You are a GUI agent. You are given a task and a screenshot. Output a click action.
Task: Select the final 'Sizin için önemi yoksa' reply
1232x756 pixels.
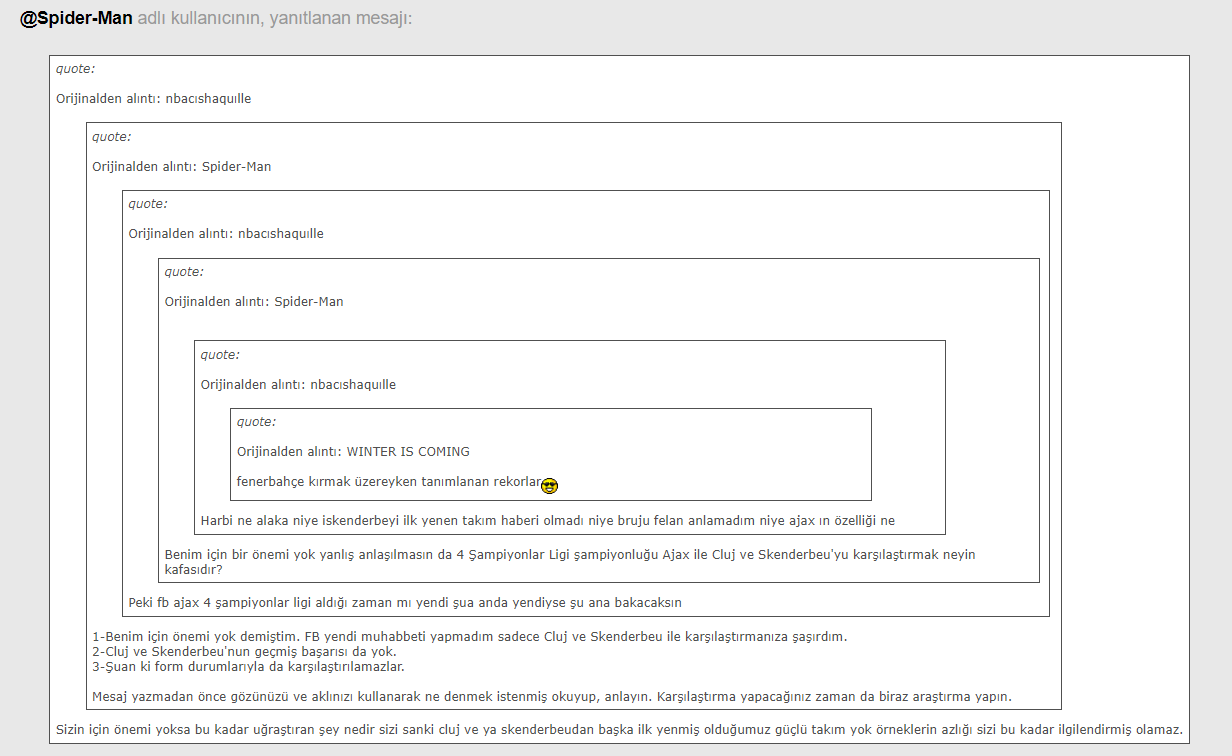click(x=618, y=729)
